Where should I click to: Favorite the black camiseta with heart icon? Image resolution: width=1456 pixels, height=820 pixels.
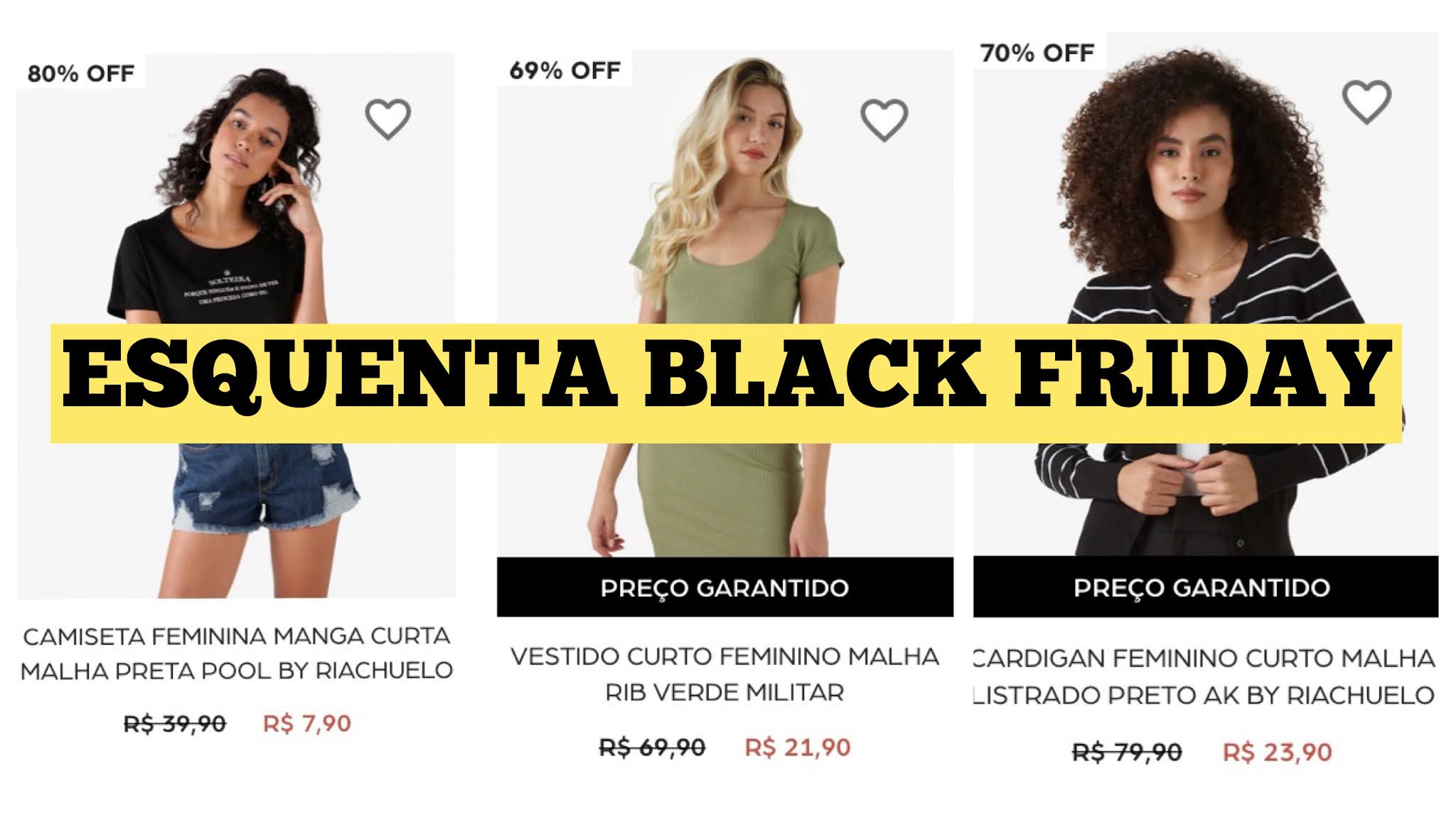click(x=388, y=119)
